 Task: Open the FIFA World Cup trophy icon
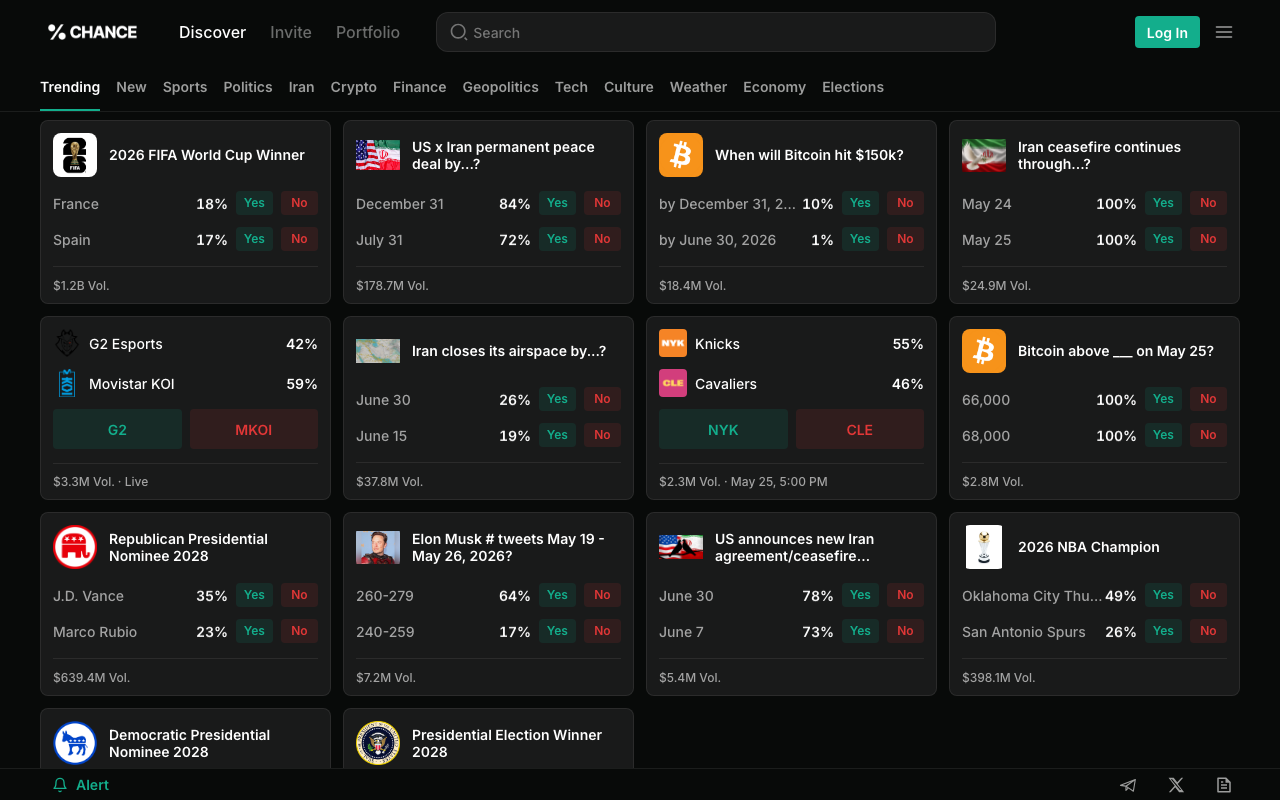[x=75, y=155]
